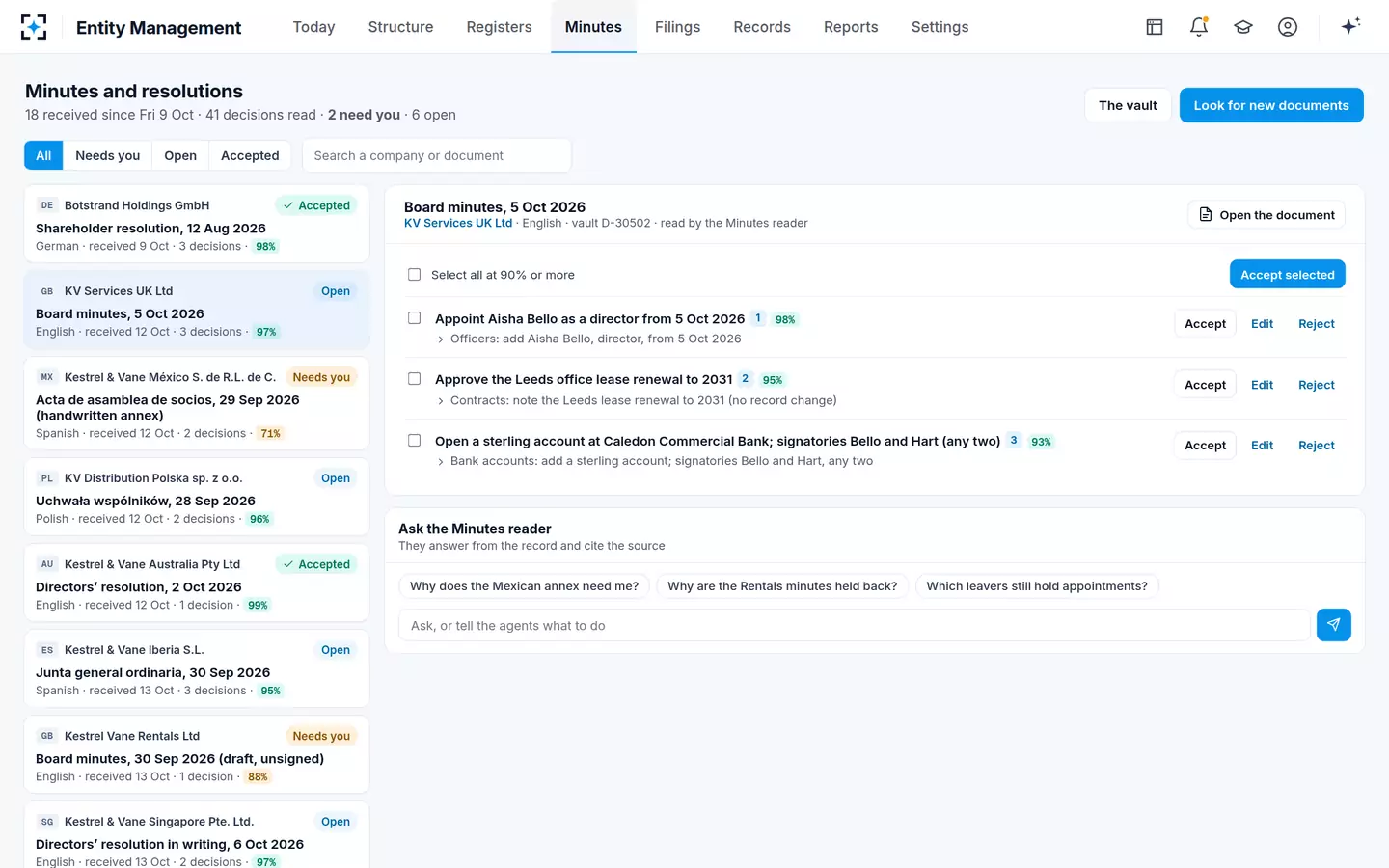Click the 95% confidence badge on Leeds lease decision
1389x868 pixels.
click(x=773, y=380)
